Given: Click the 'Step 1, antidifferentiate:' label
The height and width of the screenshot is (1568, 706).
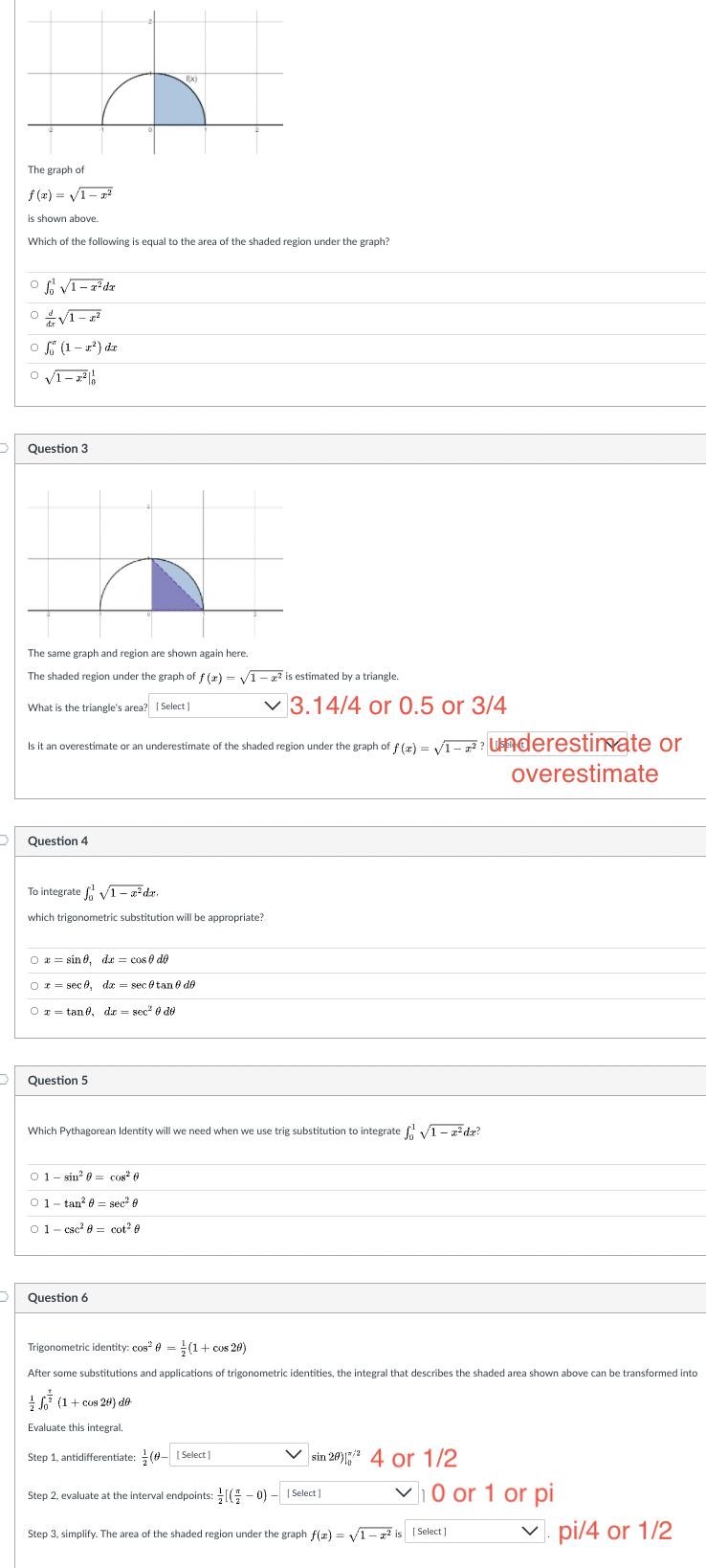Looking at the screenshot, I should tap(81, 1457).
